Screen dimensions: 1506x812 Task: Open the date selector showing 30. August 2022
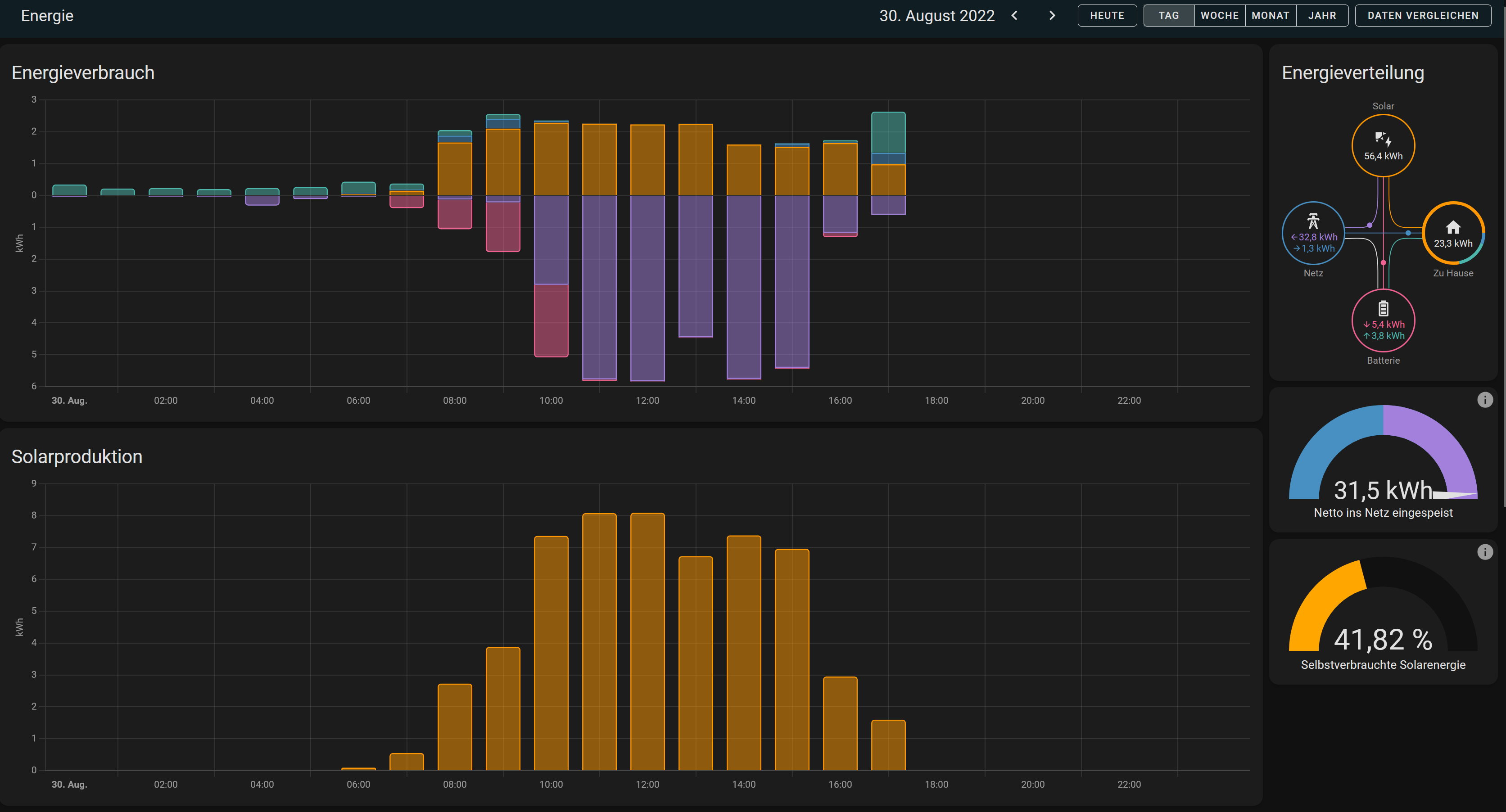[x=937, y=16]
